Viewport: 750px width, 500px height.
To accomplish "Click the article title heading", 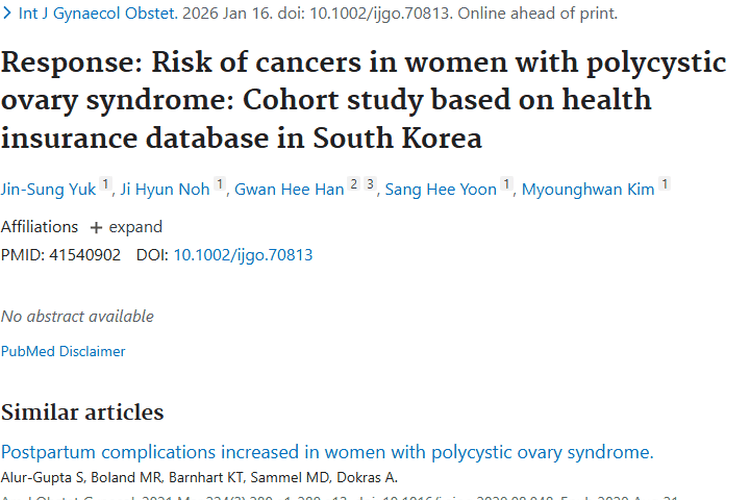I will pos(363,100).
